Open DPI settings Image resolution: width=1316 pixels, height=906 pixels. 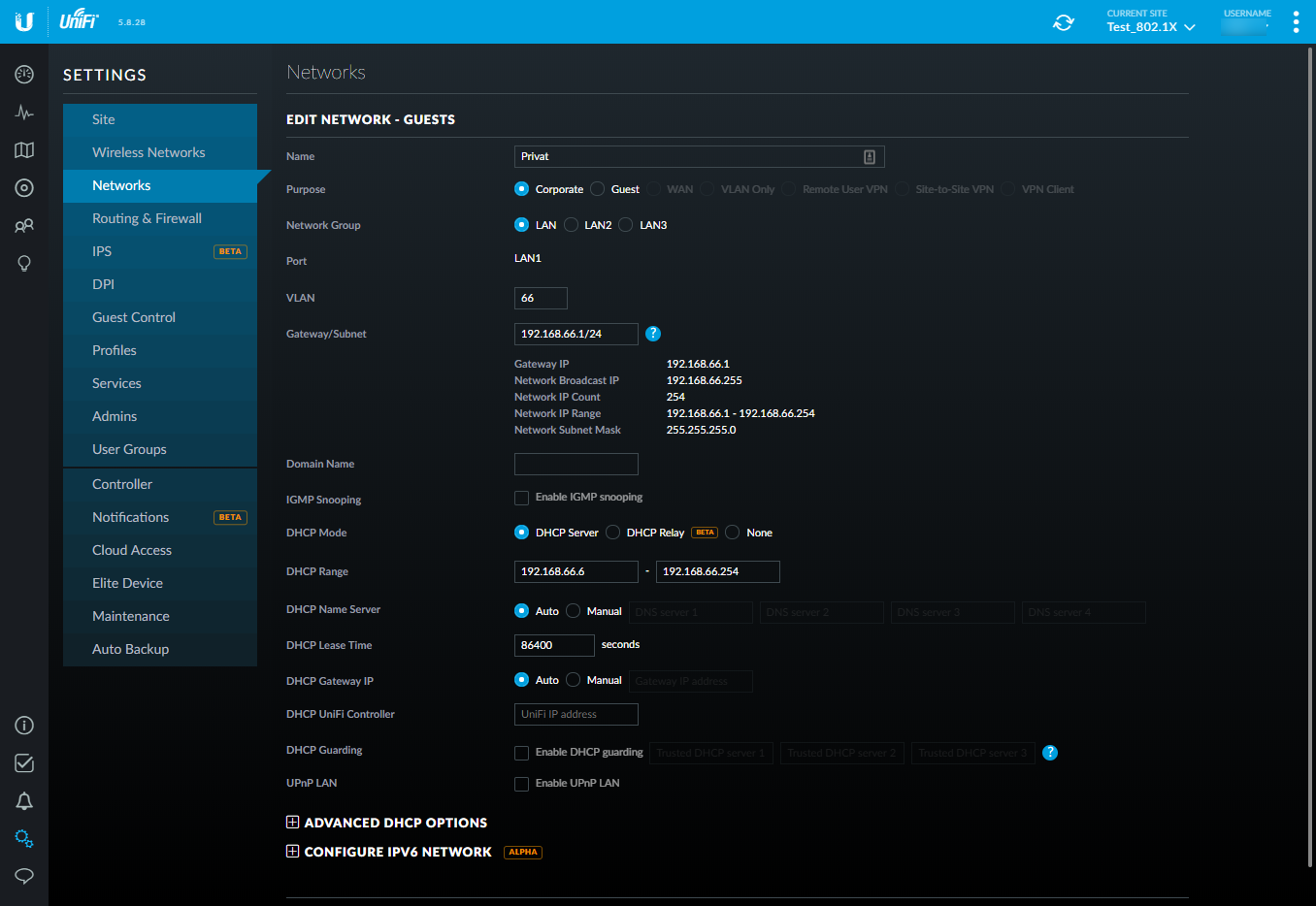[160, 285]
